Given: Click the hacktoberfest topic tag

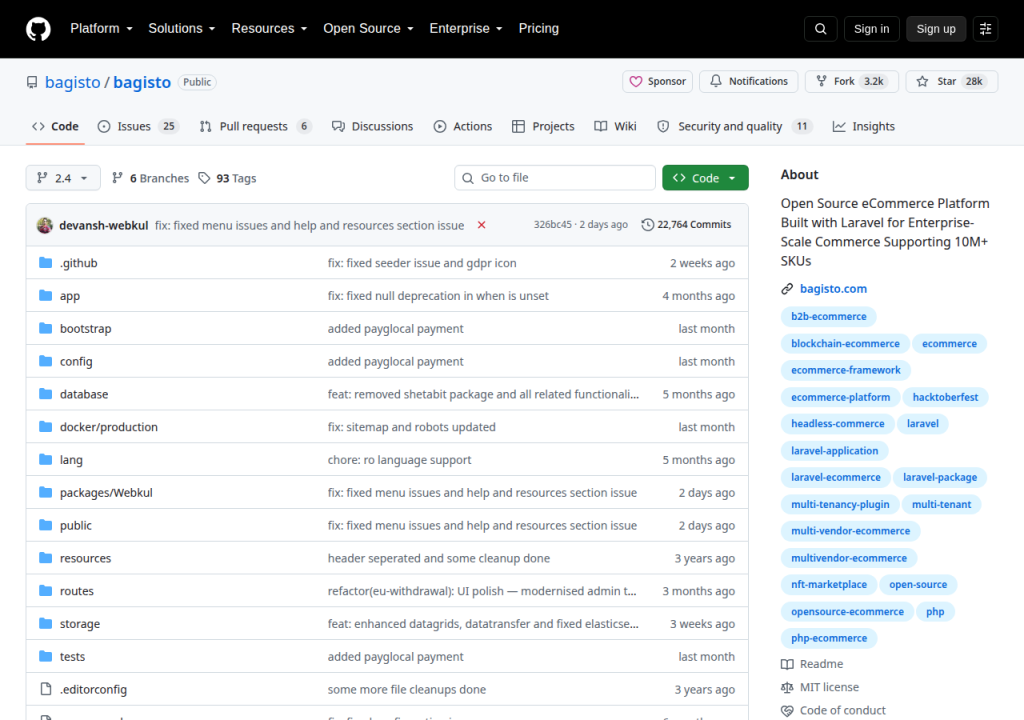Looking at the screenshot, I should 945,397.
